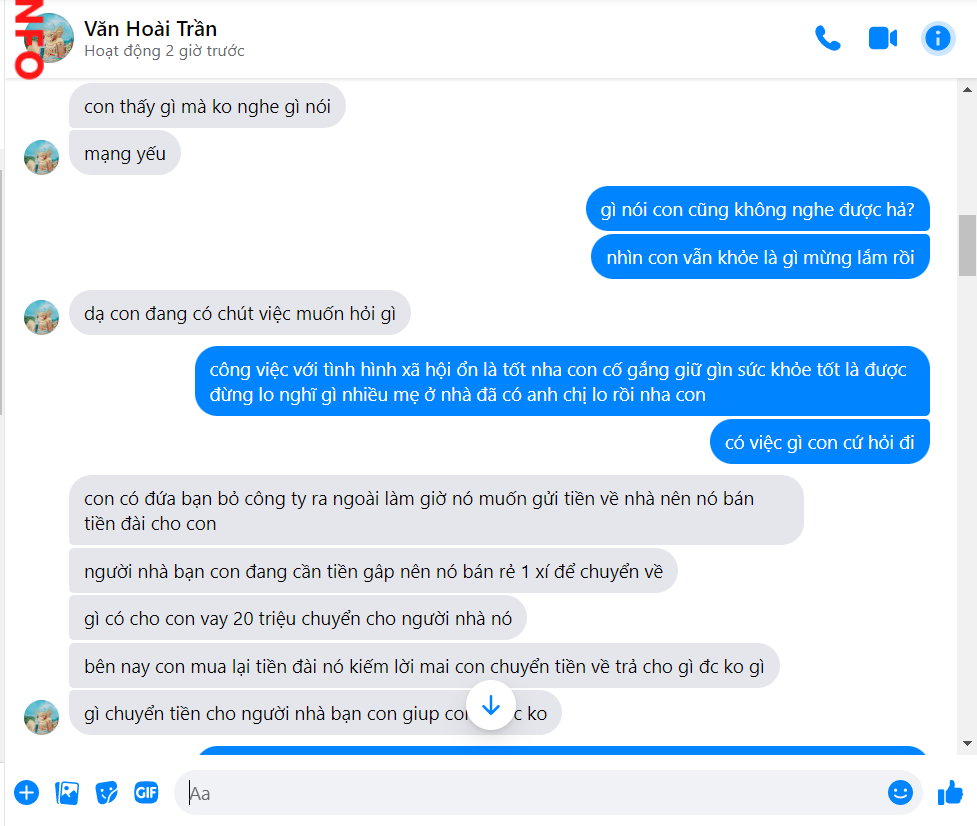Select the 'có việc gì con cứ hỏi đi' message
The width and height of the screenshot is (977, 826).
(x=819, y=442)
